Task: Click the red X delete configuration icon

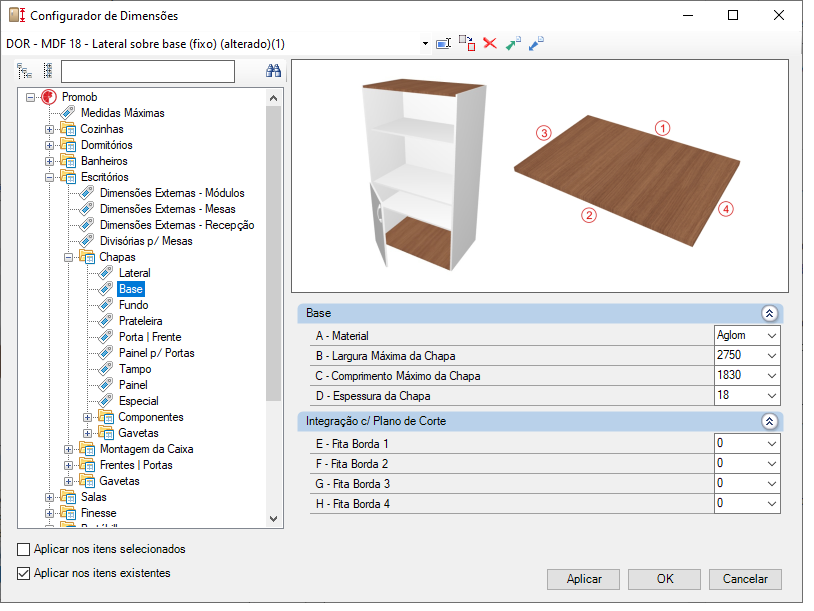Action: pyautogui.click(x=490, y=43)
